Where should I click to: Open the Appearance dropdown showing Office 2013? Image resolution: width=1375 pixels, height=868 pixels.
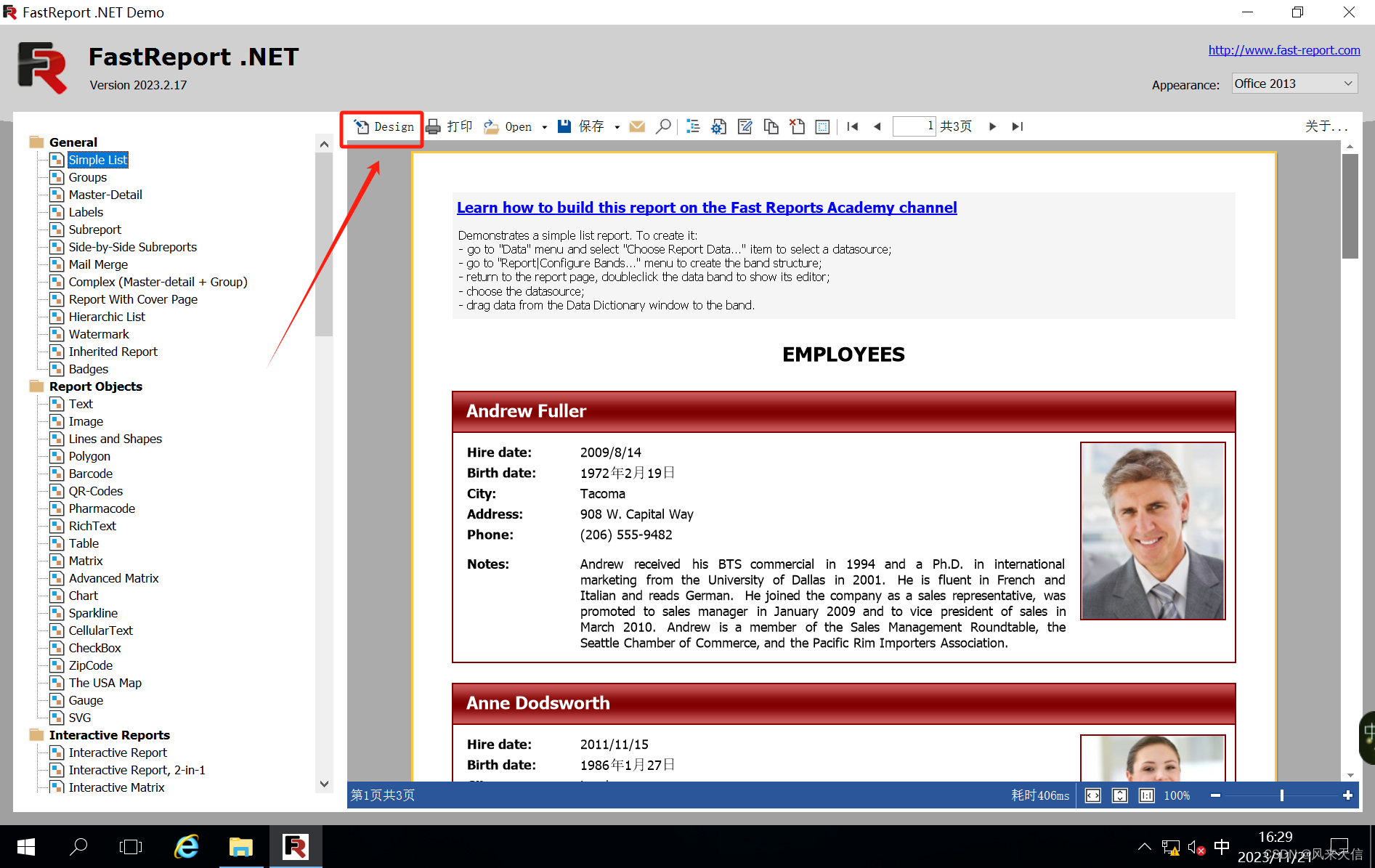coord(1294,83)
